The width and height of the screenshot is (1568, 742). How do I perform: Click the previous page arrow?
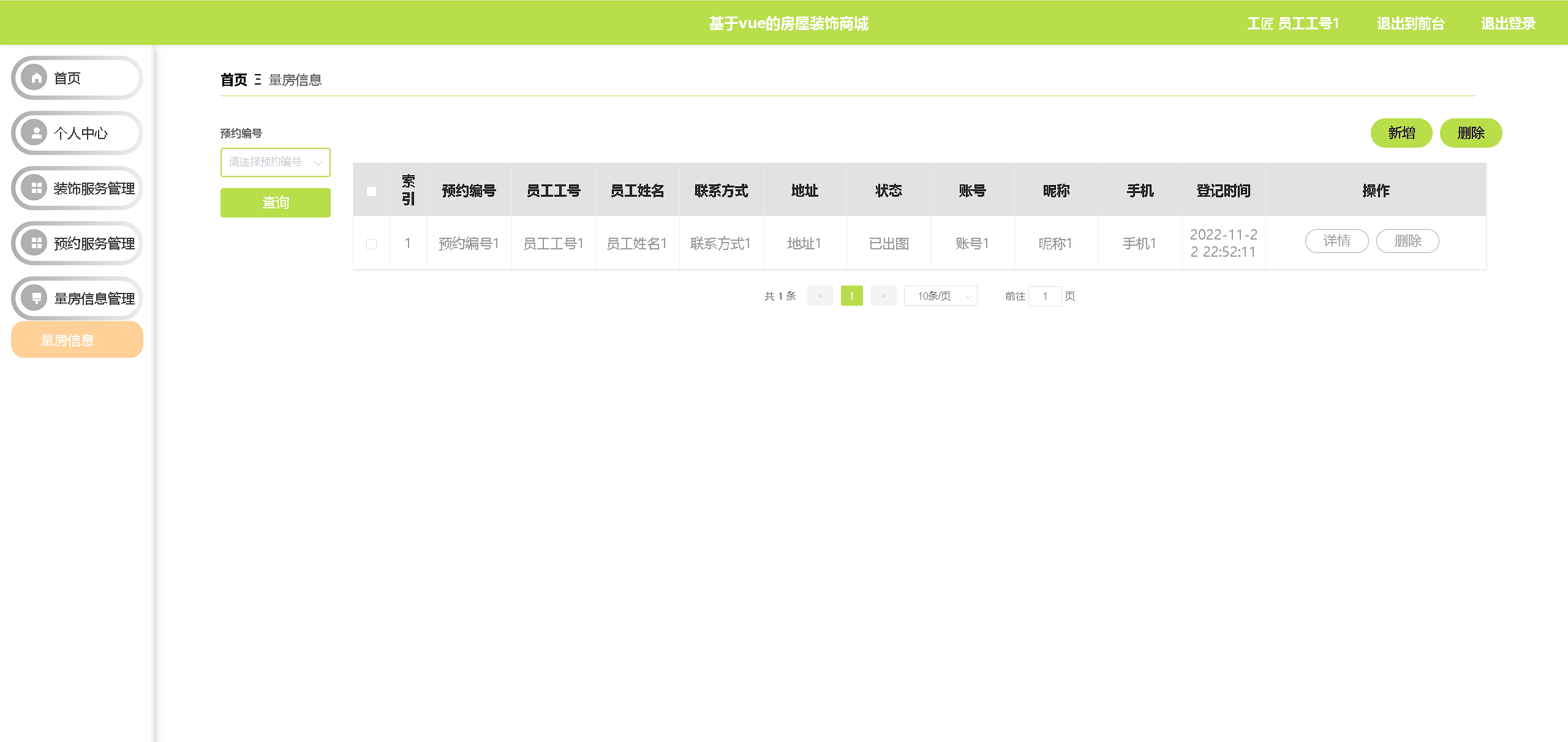820,296
